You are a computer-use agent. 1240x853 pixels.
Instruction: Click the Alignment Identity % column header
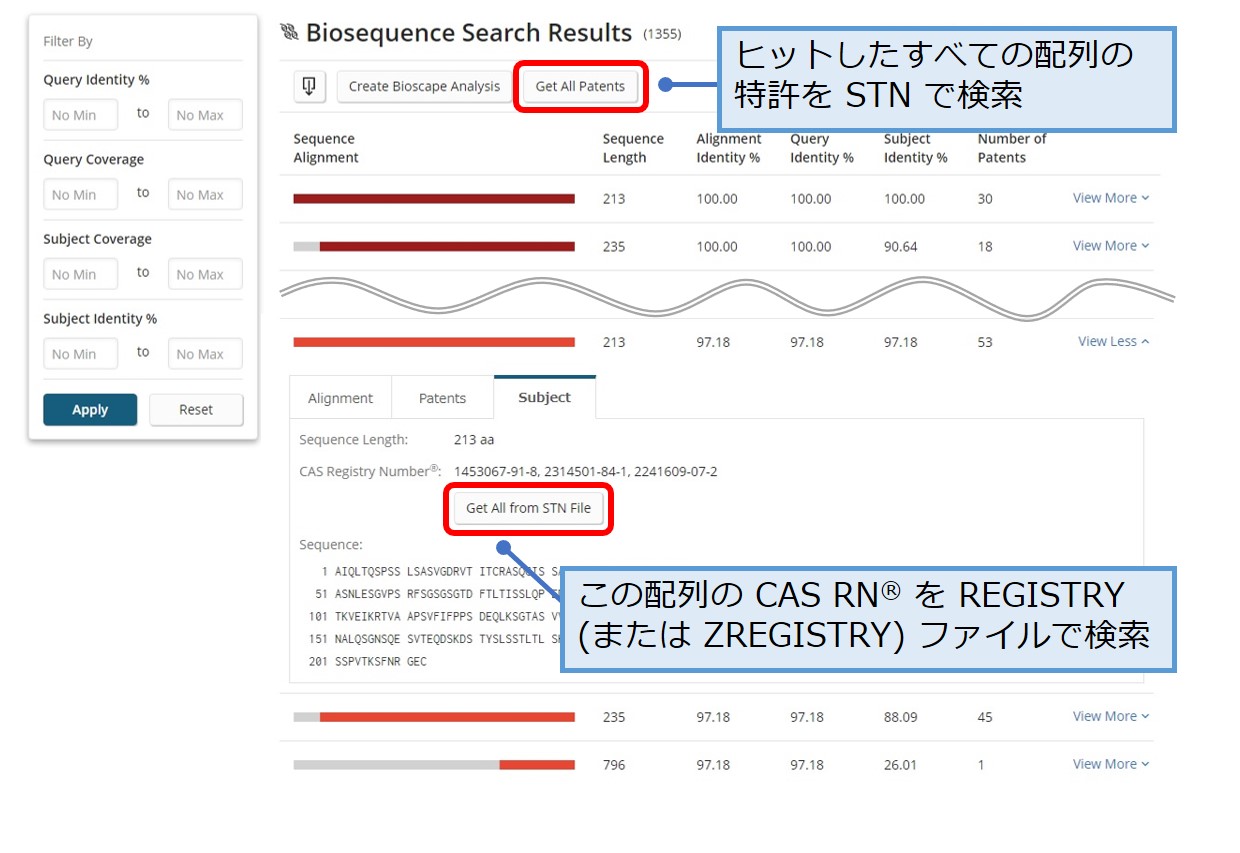tap(729, 148)
